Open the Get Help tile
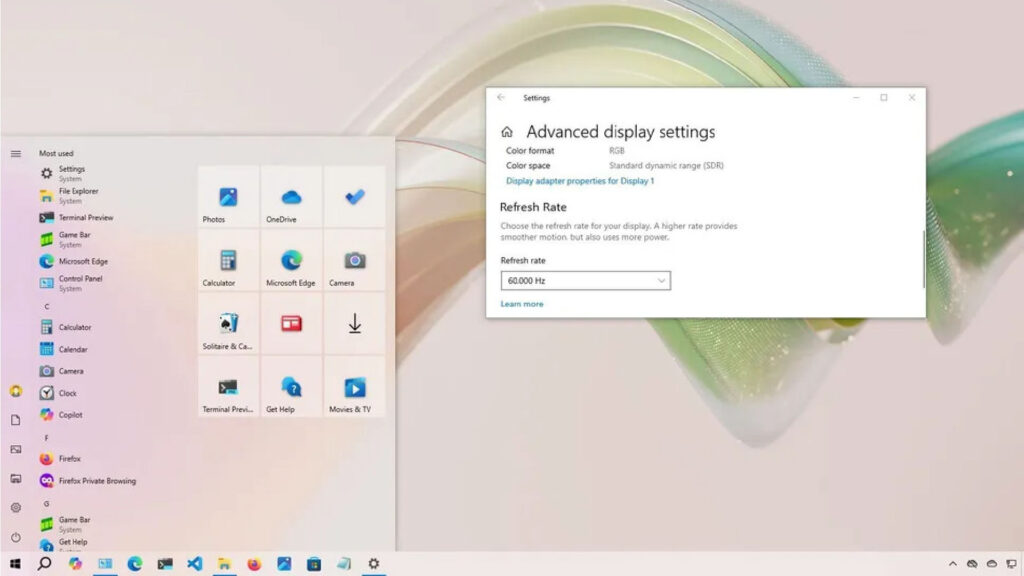 [x=291, y=389]
